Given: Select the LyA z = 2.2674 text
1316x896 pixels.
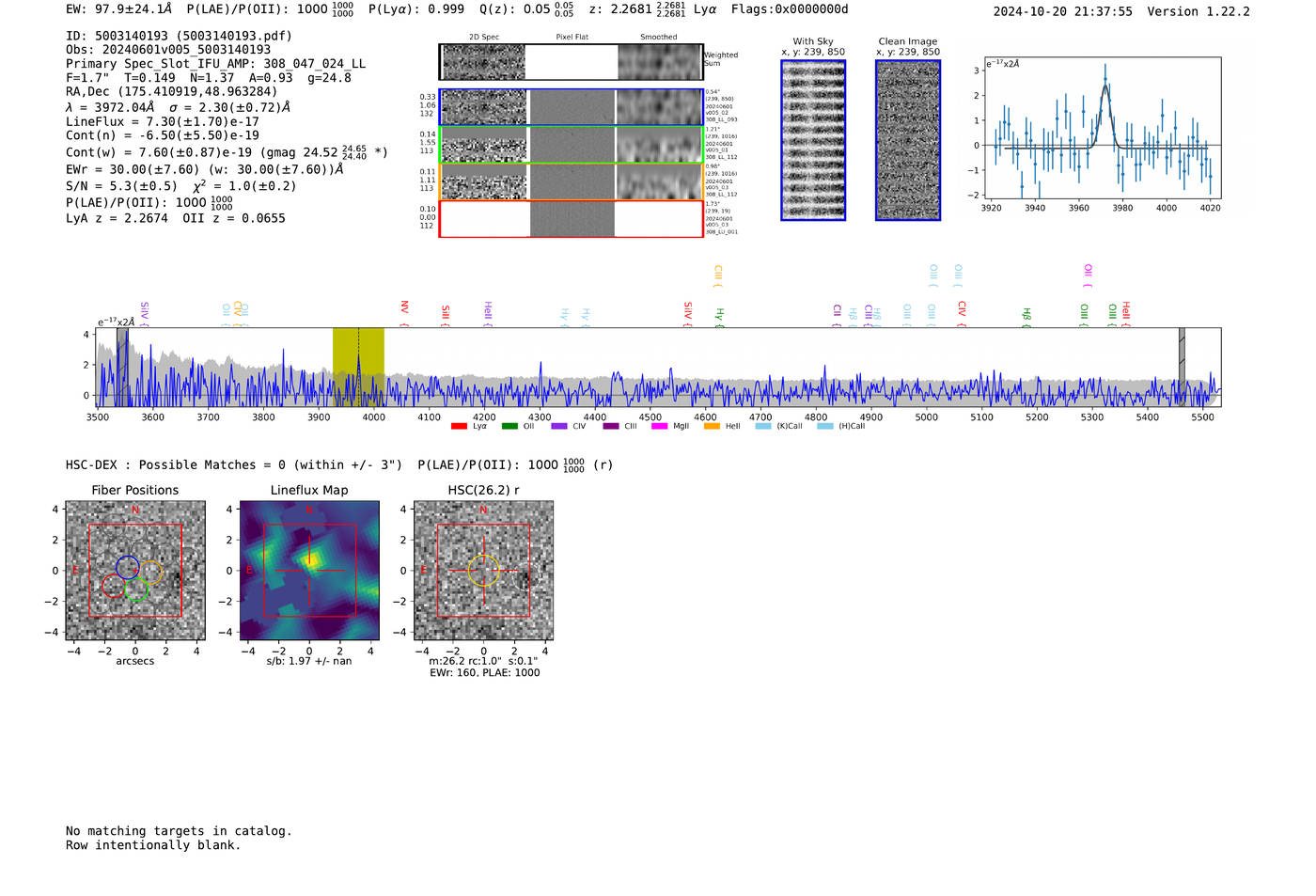Looking at the screenshot, I should 117,218.
